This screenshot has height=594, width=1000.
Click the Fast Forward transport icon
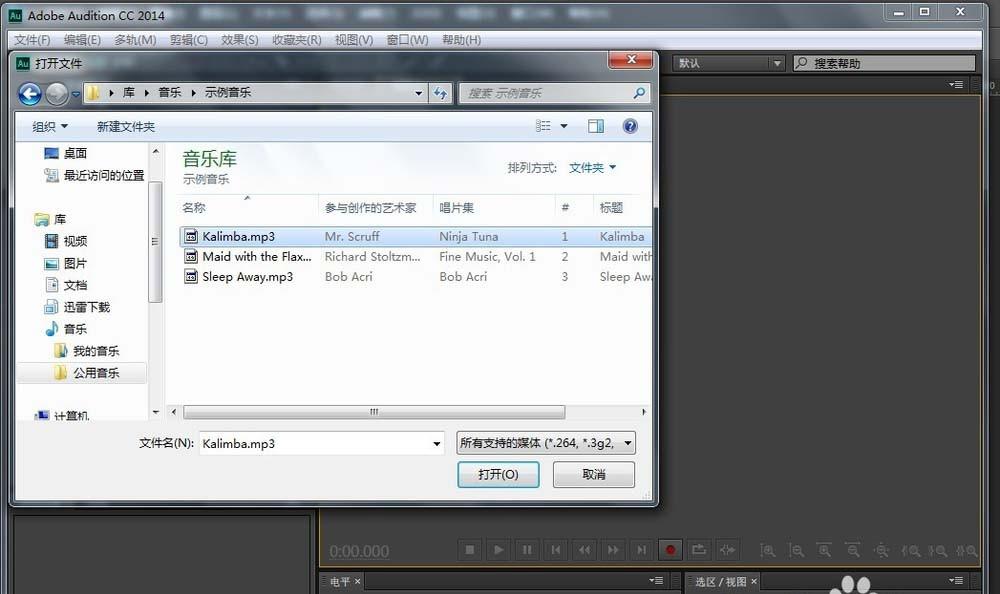tap(613, 550)
